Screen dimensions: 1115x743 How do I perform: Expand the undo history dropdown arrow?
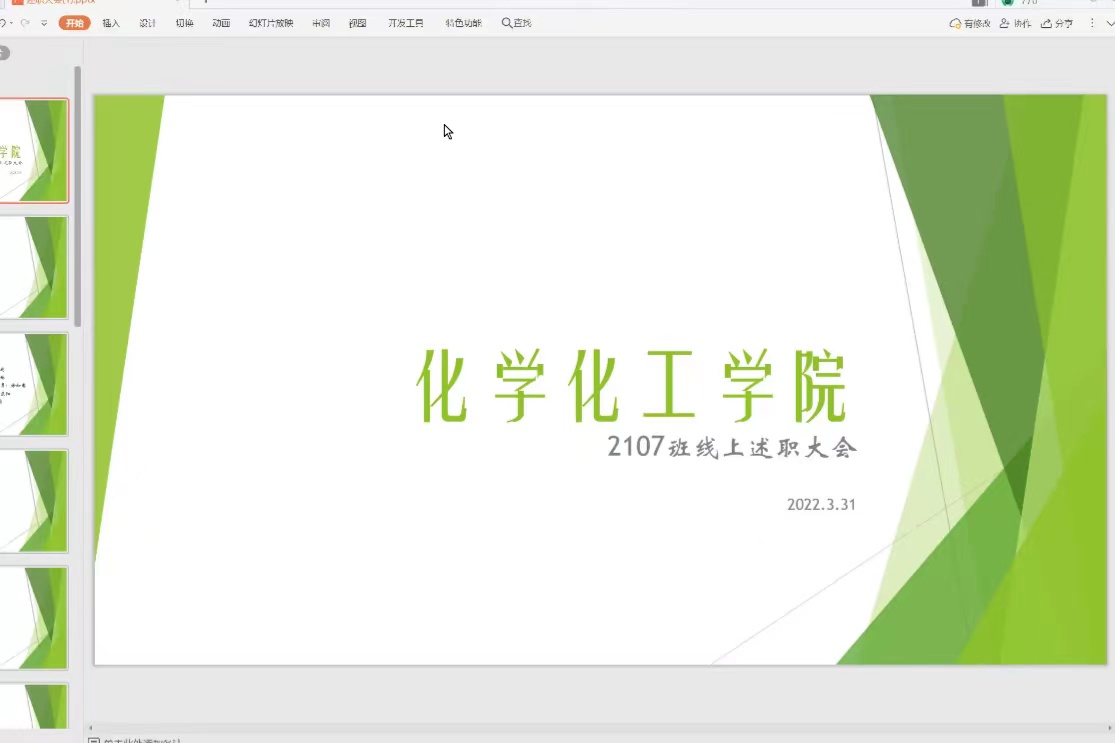[x=12, y=23]
